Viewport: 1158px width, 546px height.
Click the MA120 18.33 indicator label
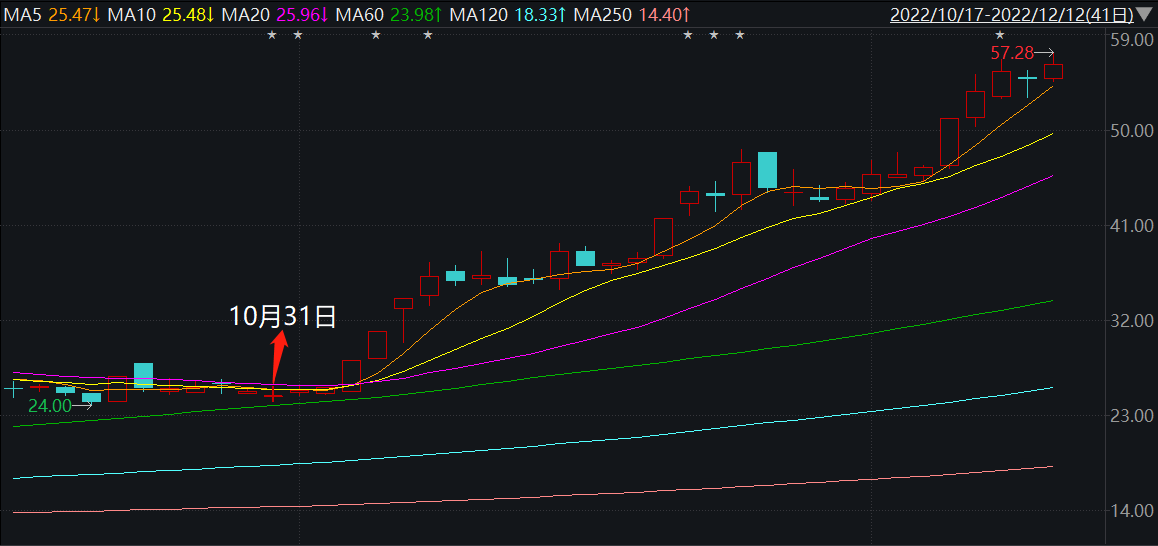click(x=507, y=13)
